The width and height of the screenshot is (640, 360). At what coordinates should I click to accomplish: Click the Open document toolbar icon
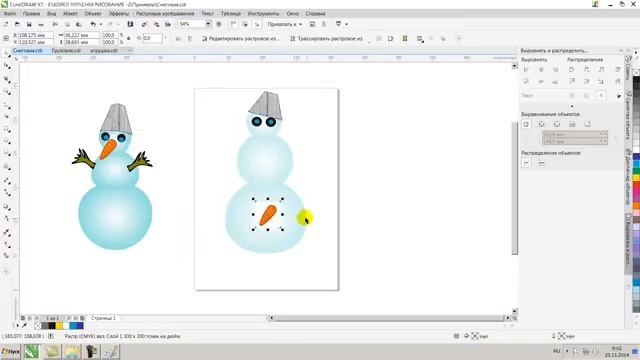tap(17, 24)
